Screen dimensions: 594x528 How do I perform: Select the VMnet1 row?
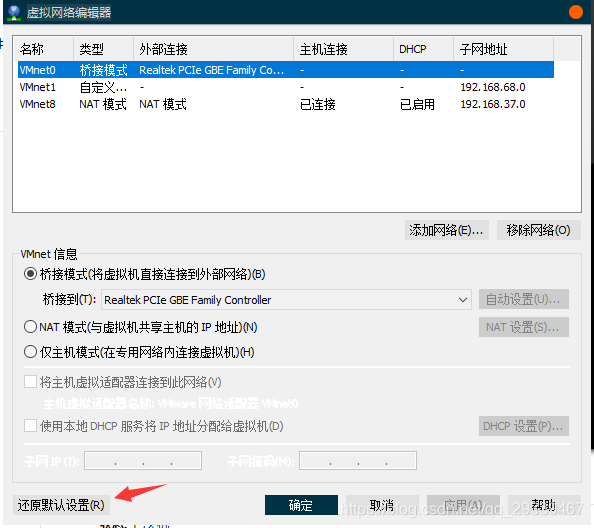(x=286, y=87)
